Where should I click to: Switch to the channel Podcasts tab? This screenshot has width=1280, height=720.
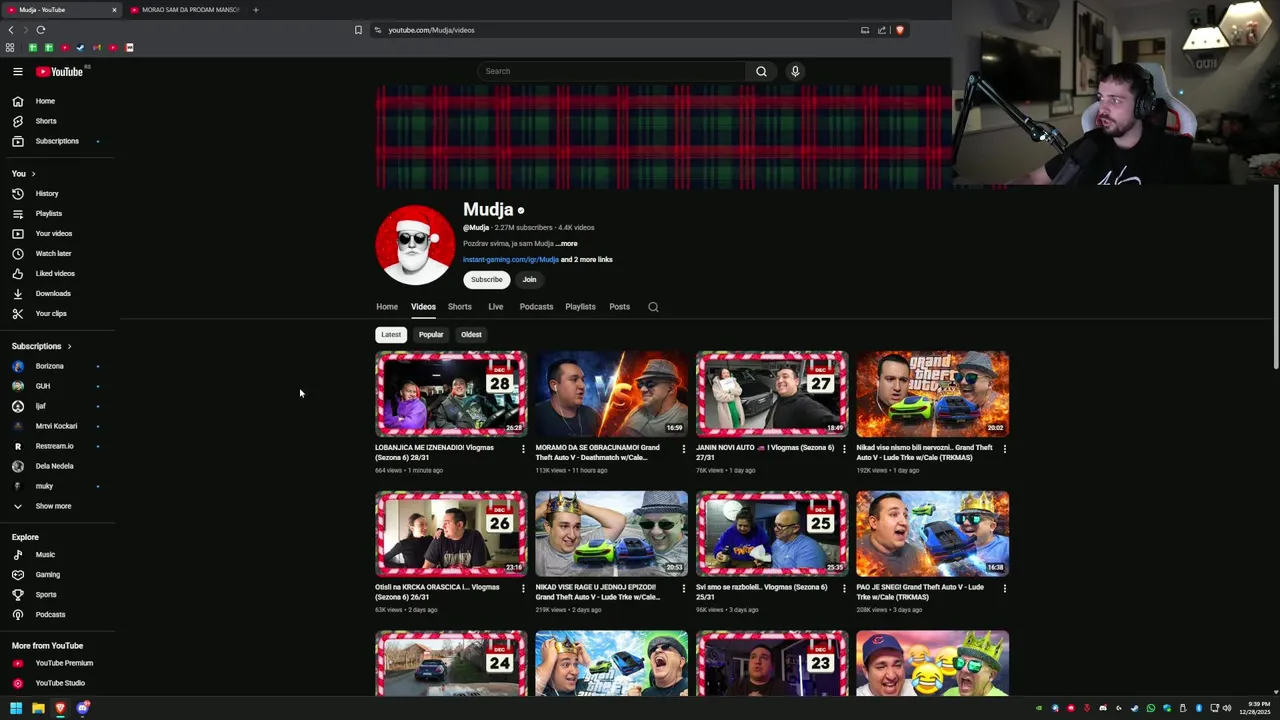[536, 307]
